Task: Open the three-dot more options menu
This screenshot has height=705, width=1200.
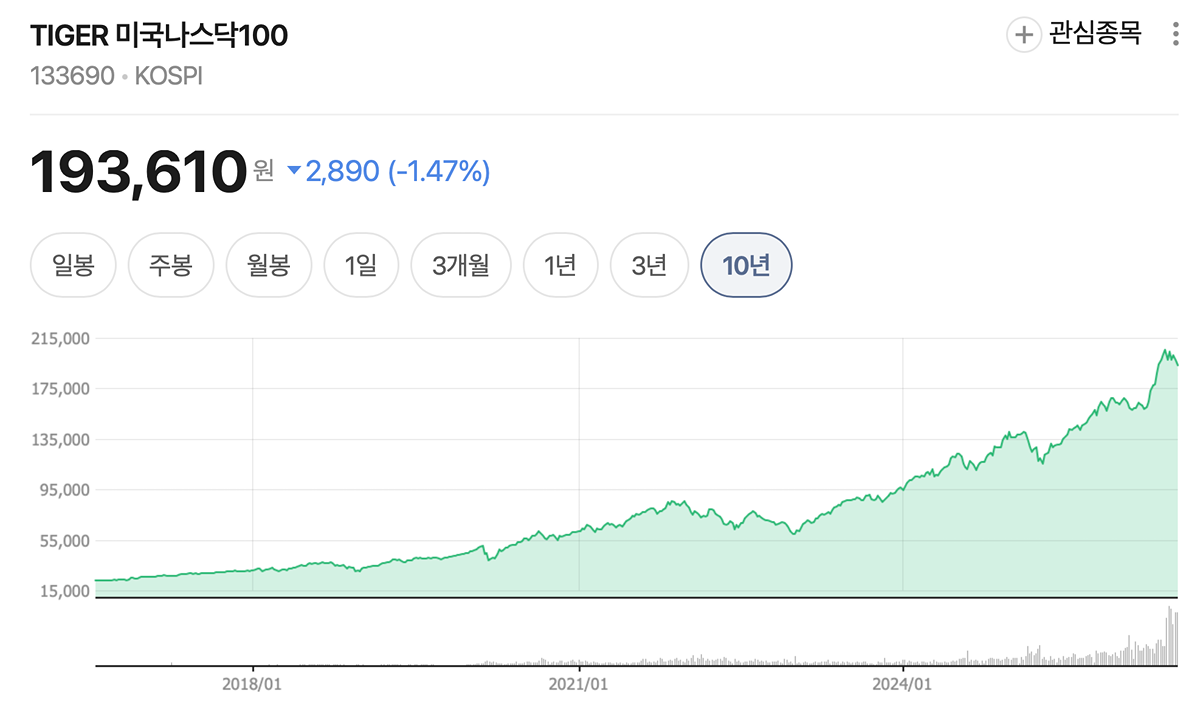Action: point(1175,35)
